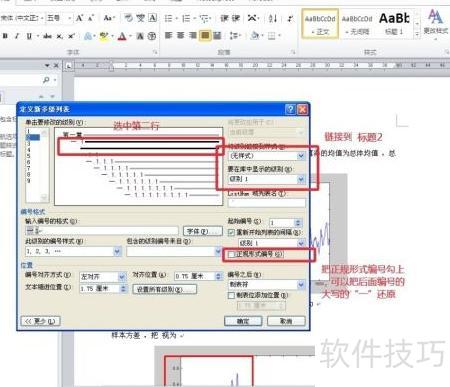This screenshot has width=450, height=387.
Task: Click the font color button
Action: 122,36
